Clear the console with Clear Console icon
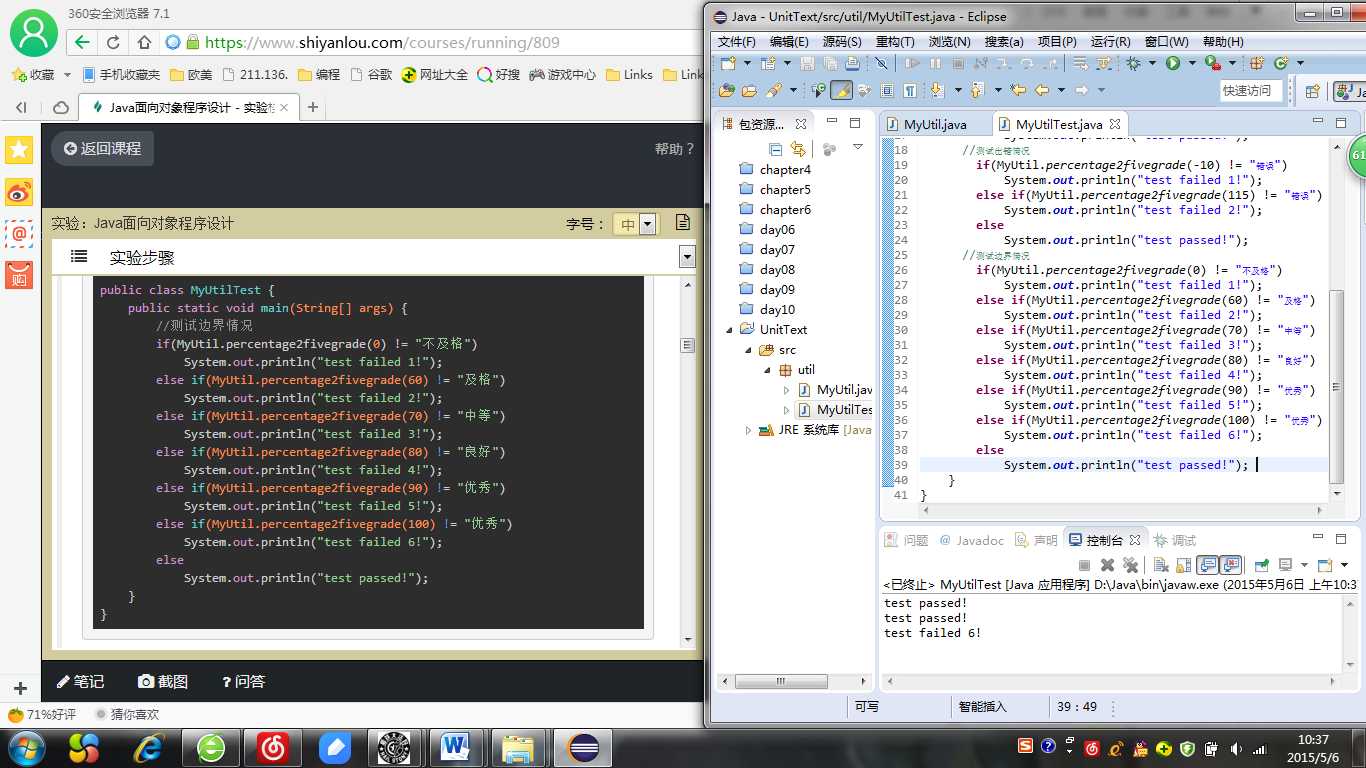Screen dimensions: 1366x768 [x=1161, y=565]
